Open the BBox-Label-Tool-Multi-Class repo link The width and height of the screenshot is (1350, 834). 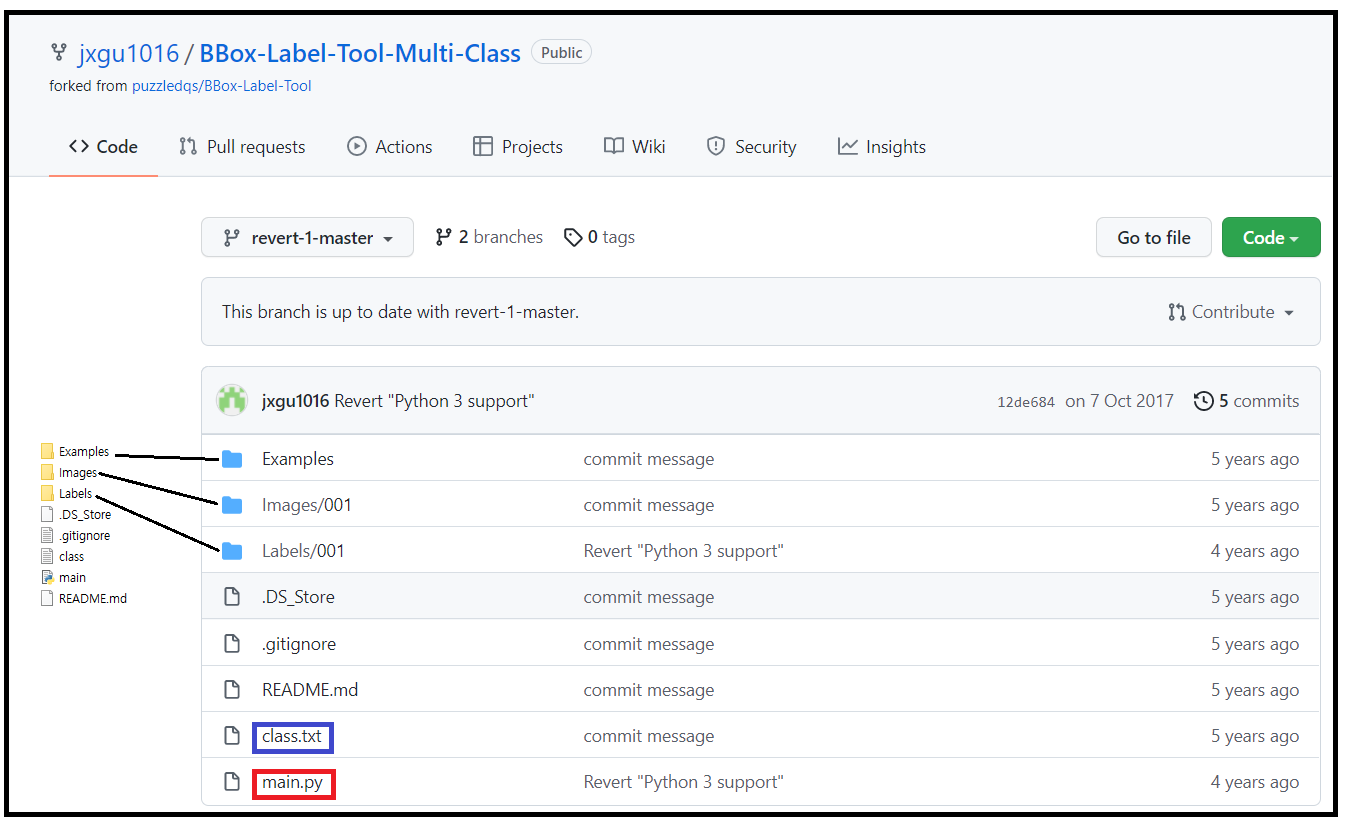pos(360,53)
